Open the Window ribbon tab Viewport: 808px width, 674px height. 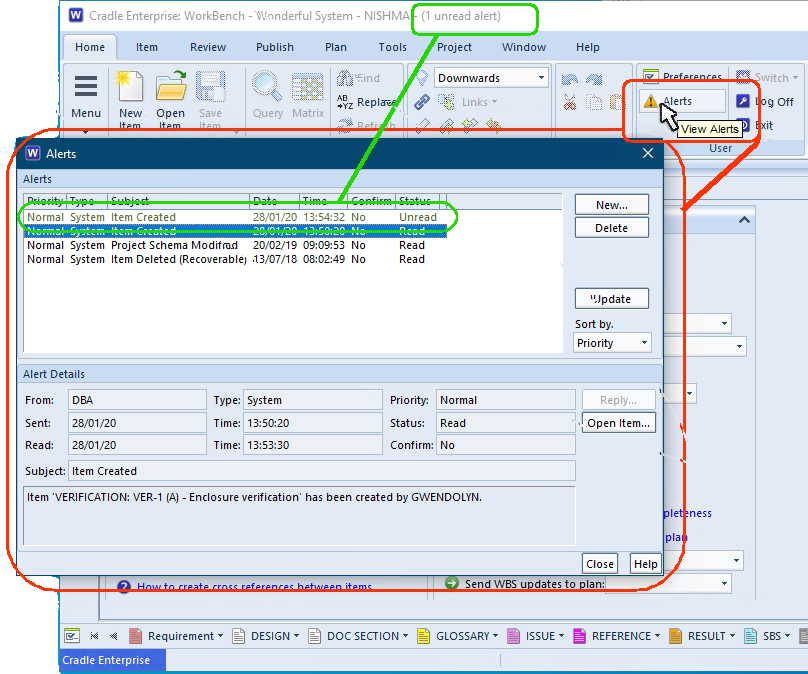tap(524, 47)
